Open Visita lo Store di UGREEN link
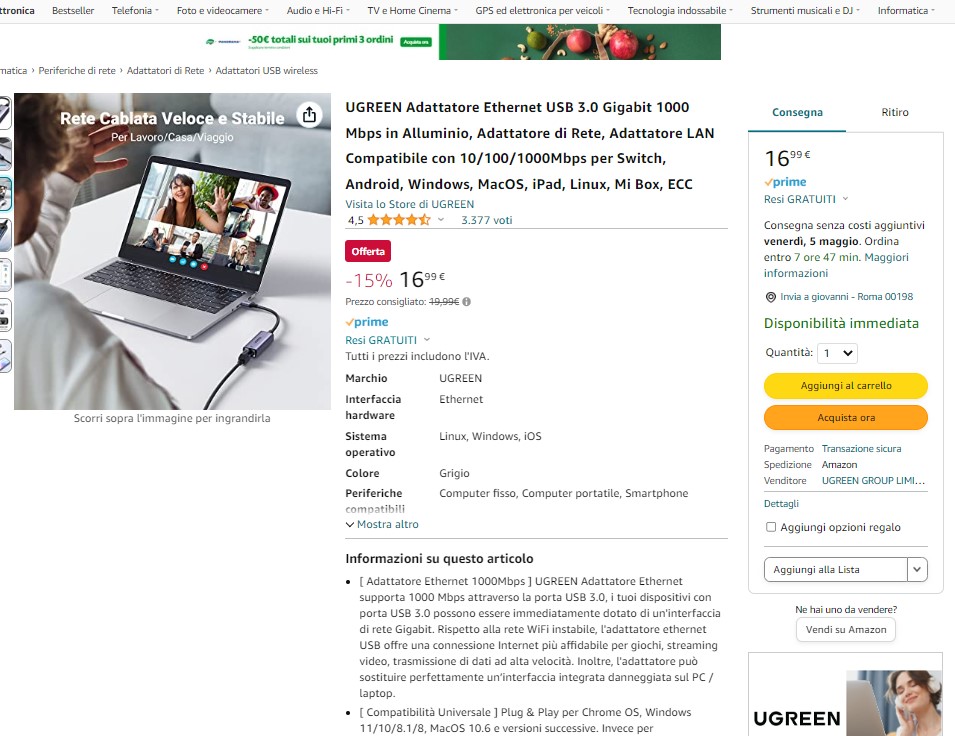Screen dimensions: 955x736 (409, 204)
